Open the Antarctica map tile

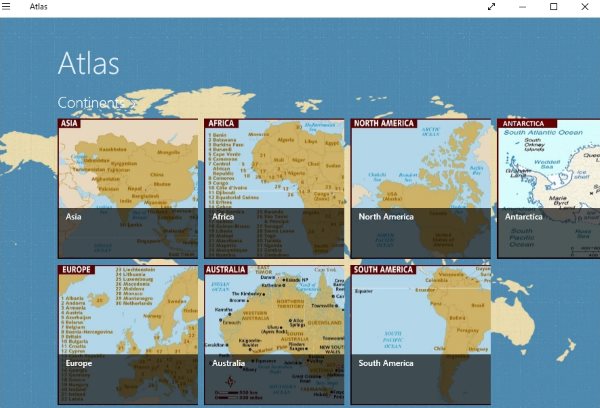tap(548, 188)
